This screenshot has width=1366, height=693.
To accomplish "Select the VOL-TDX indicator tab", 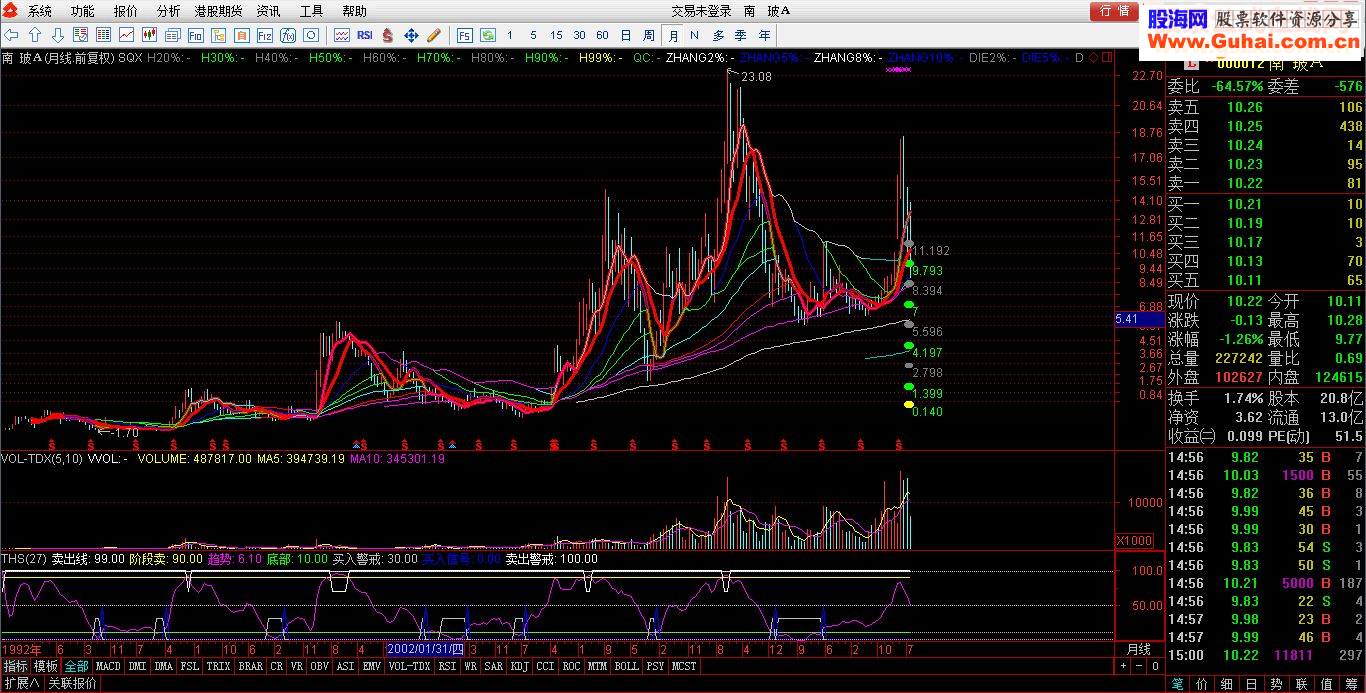I will [408, 665].
